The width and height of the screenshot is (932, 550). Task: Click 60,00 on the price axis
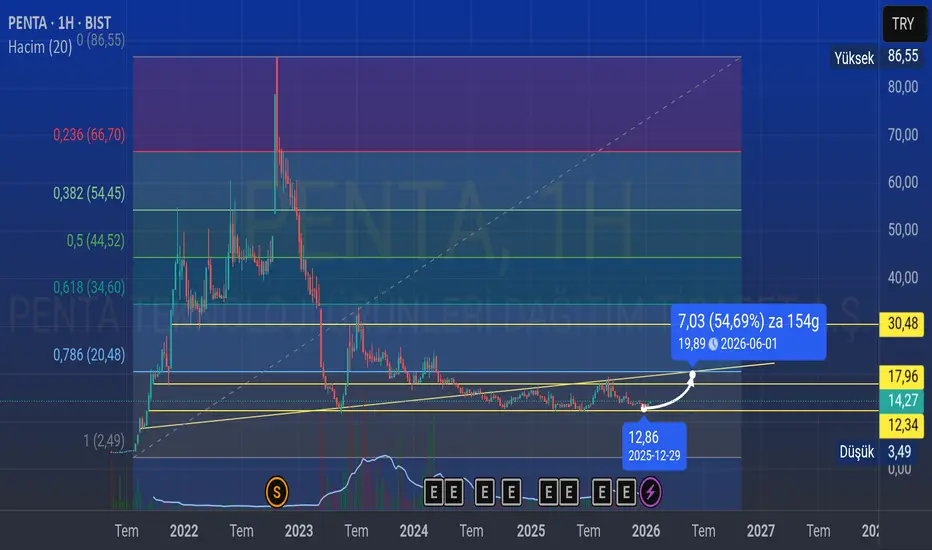903,183
